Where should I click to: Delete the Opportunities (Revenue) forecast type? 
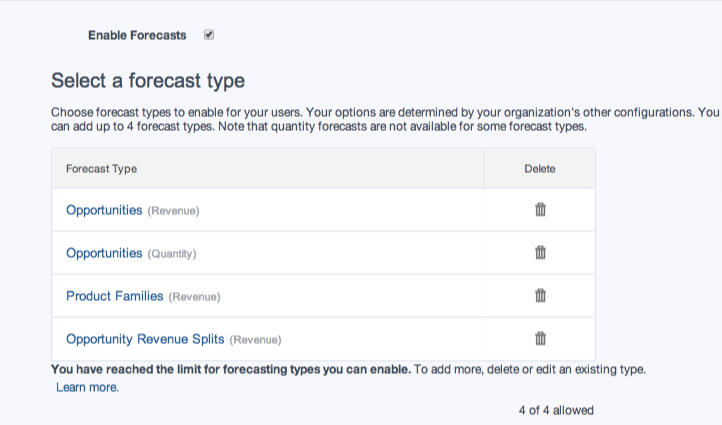coord(540,210)
